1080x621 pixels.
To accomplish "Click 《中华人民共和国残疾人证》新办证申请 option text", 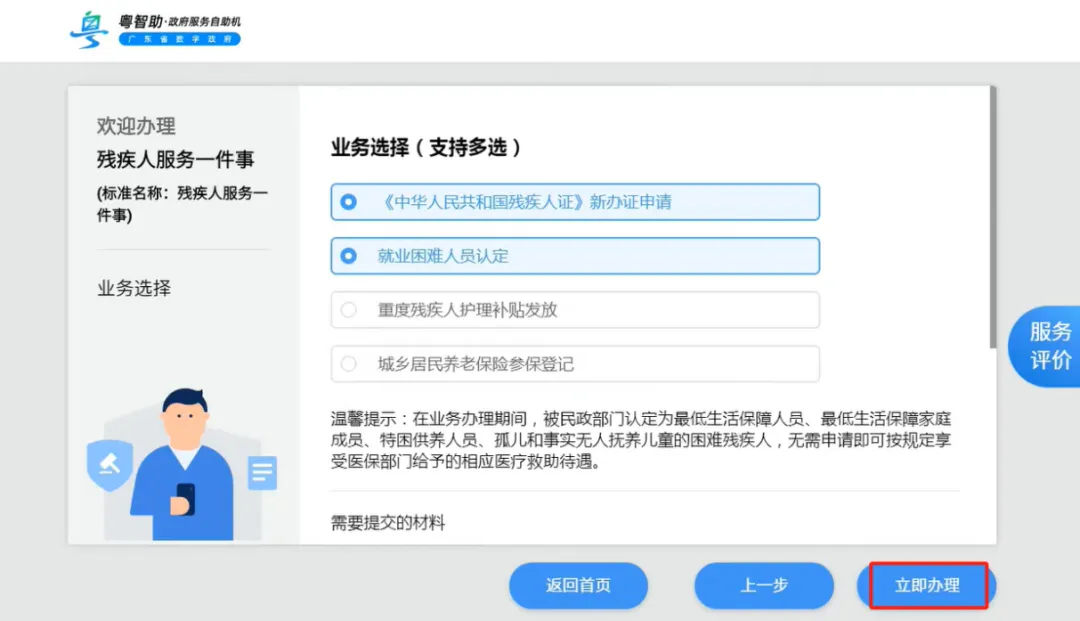I will tap(525, 202).
